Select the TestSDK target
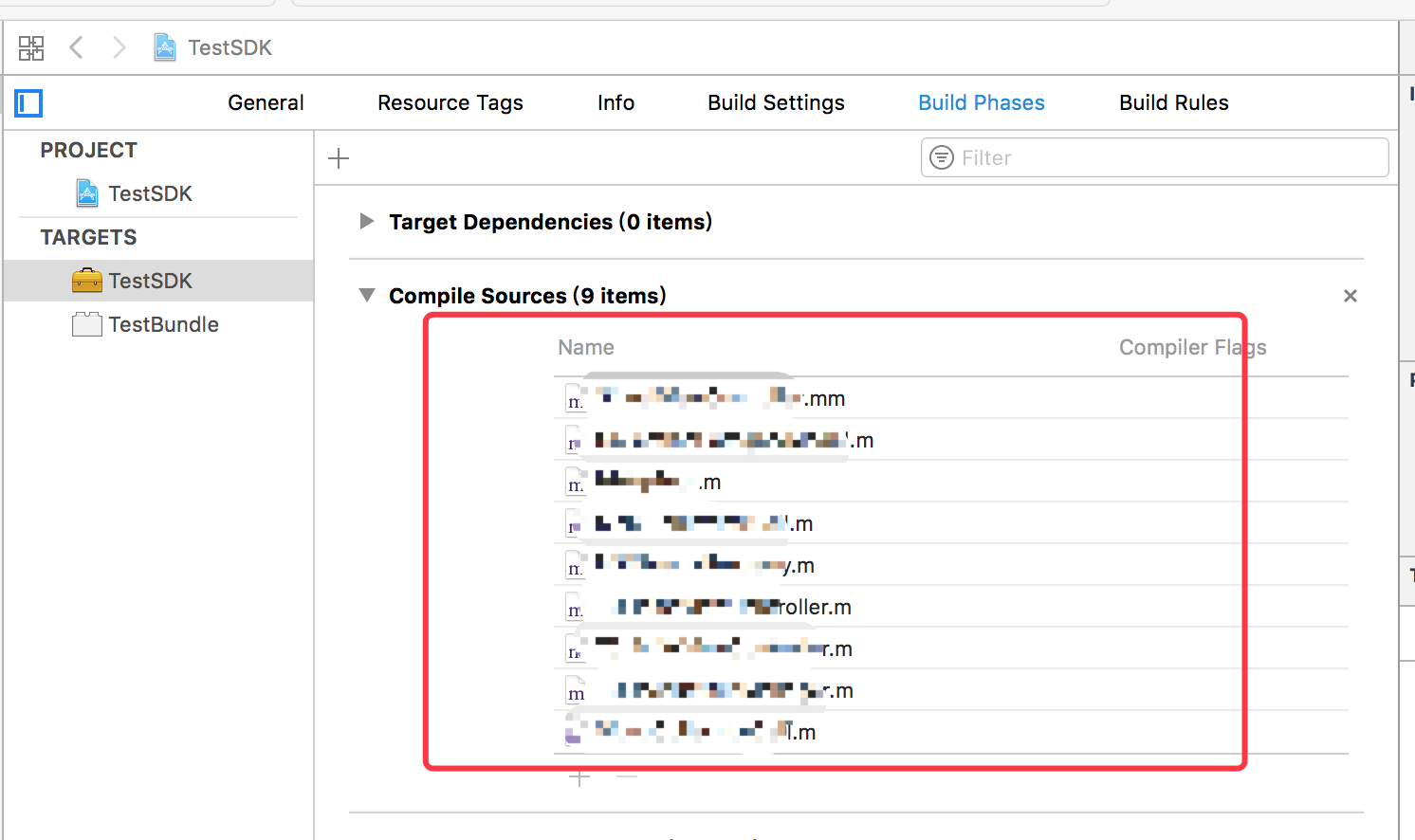Image resolution: width=1415 pixels, height=840 pixels. (158, 281)
